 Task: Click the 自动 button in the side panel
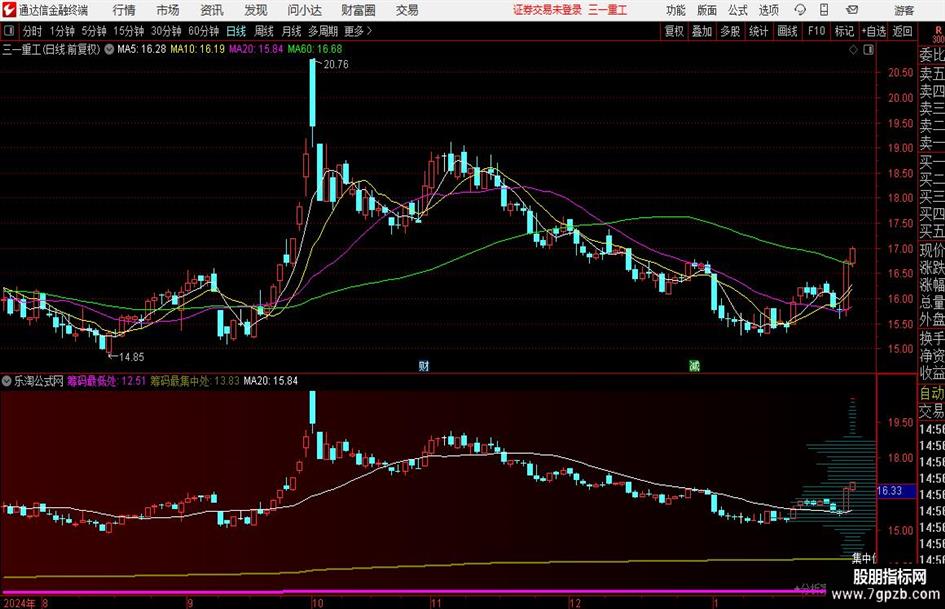(x=931, y=393)
